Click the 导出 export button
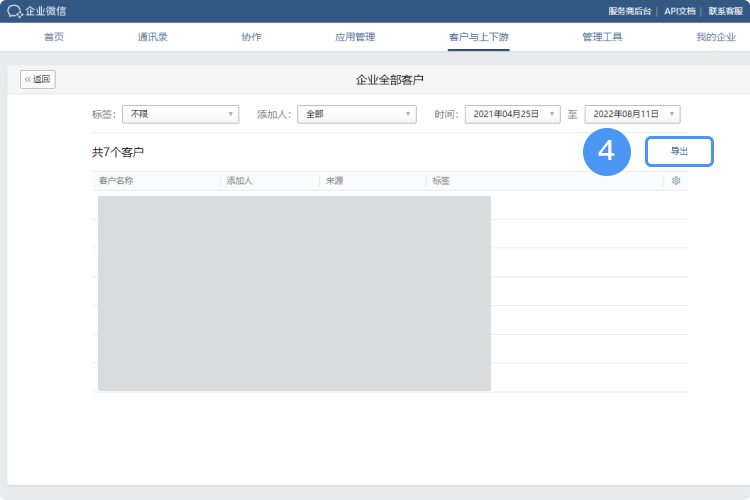This screenshot has width=750, height=500. coord(679,151)
